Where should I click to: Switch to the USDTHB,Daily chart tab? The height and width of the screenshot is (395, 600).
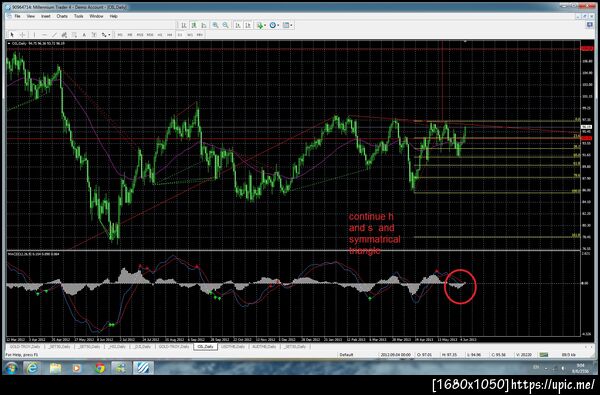pyautogui.click(x=233, y=347)
